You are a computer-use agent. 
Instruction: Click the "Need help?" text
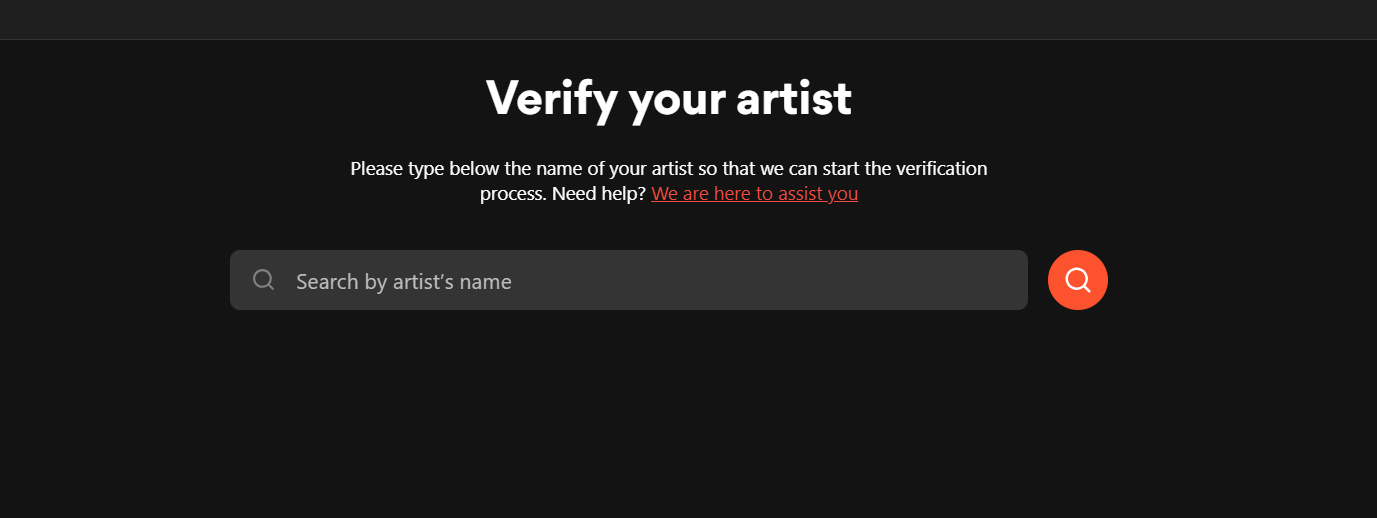point(598,193)
